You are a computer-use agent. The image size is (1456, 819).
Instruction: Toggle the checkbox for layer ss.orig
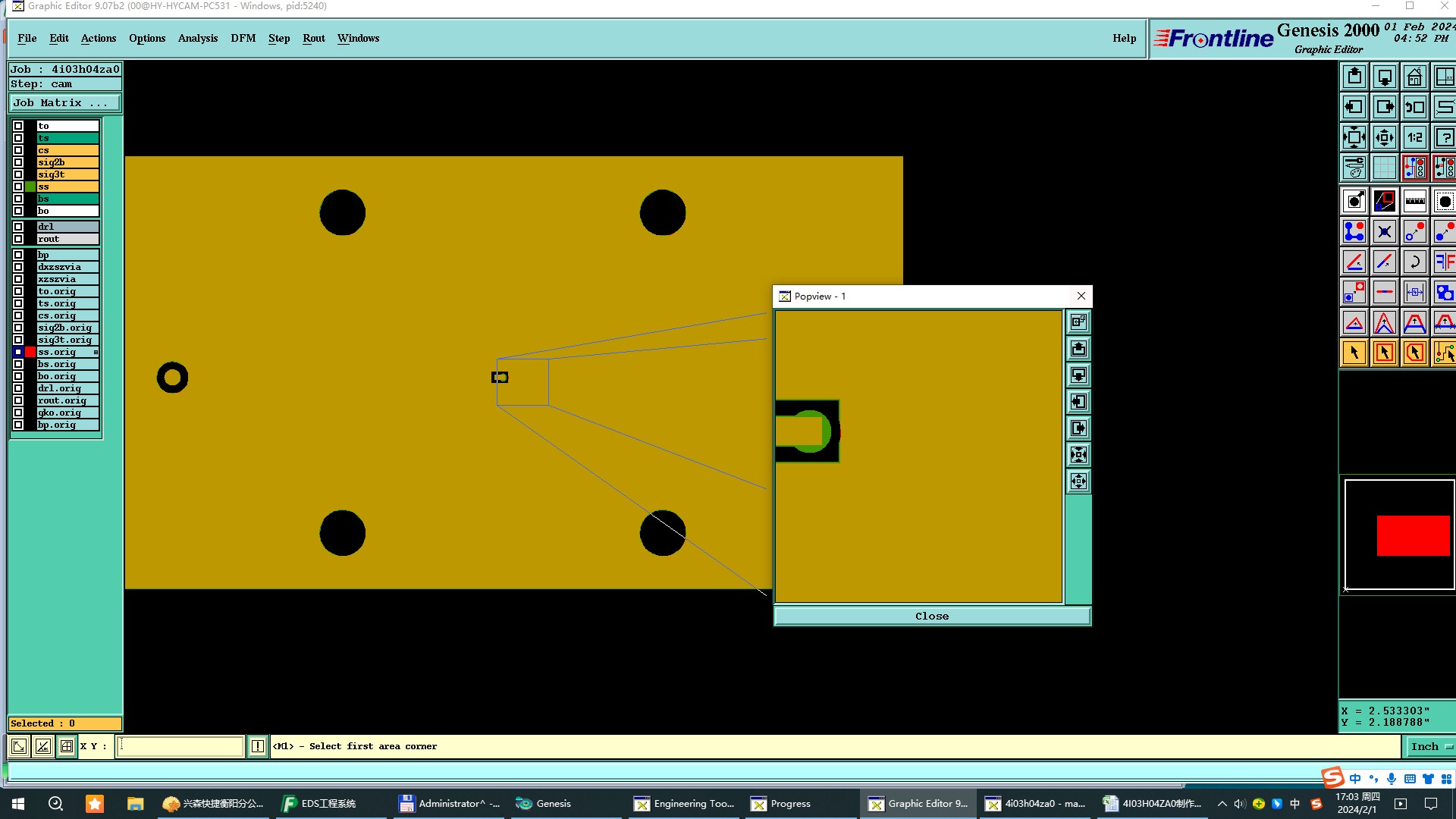(x=18, y=352)
